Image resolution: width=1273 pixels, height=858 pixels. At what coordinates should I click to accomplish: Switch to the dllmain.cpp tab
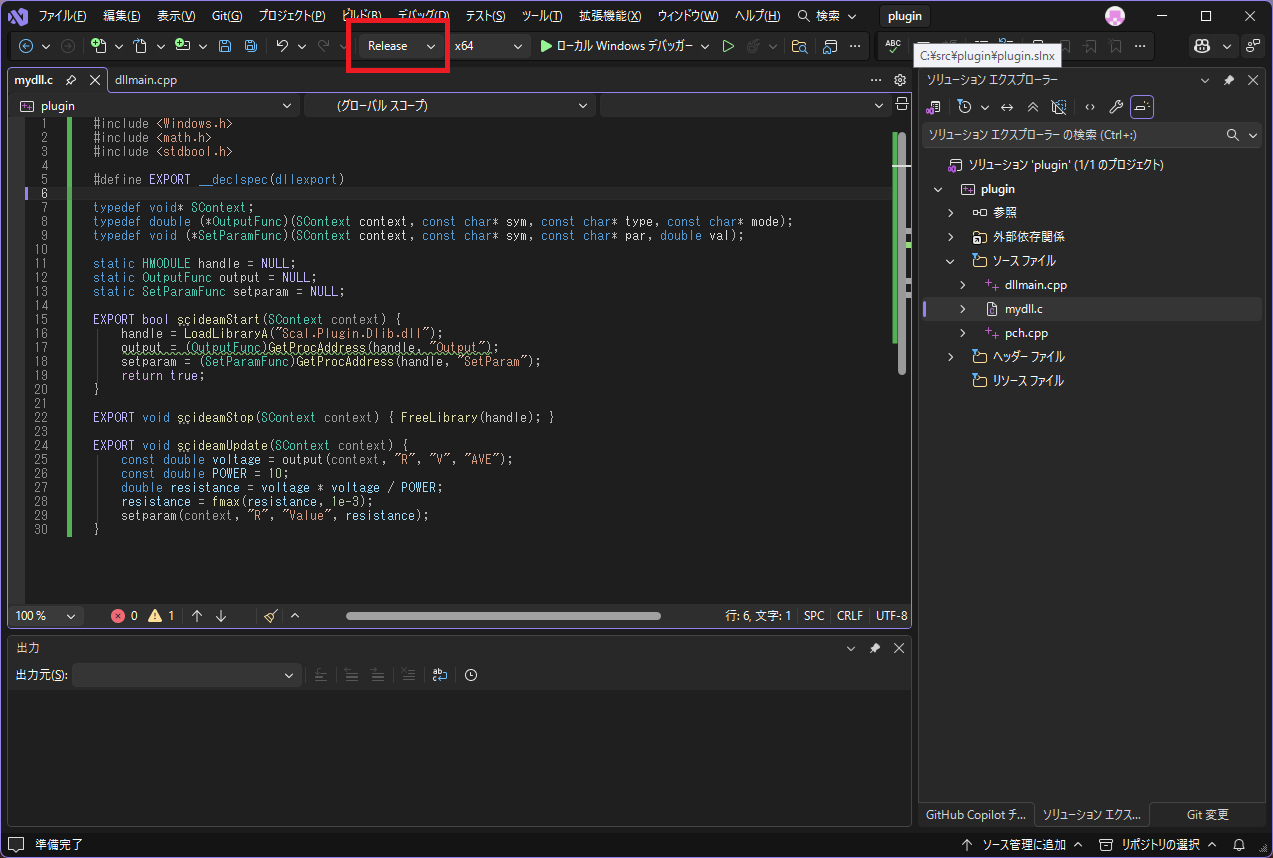pos(146,80)
